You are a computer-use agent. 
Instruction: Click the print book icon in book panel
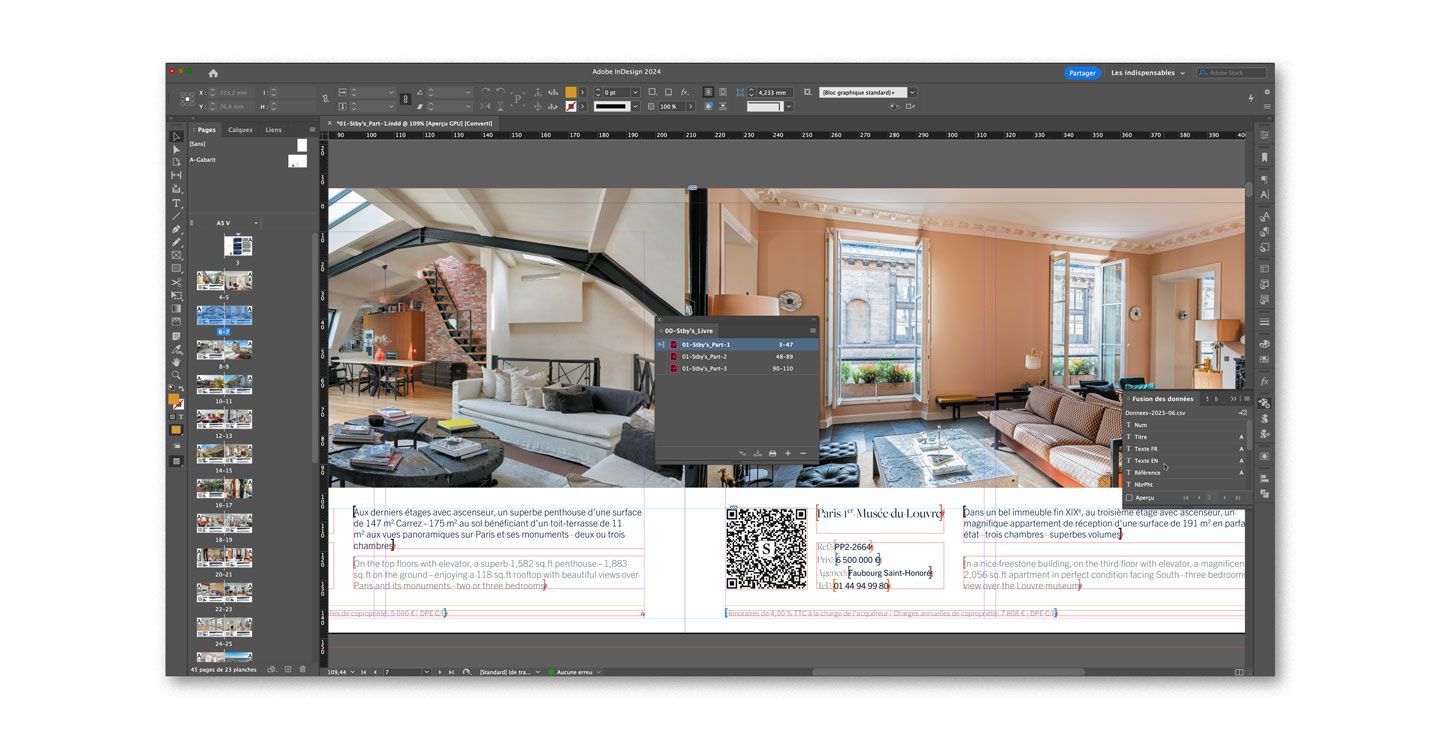772,453
